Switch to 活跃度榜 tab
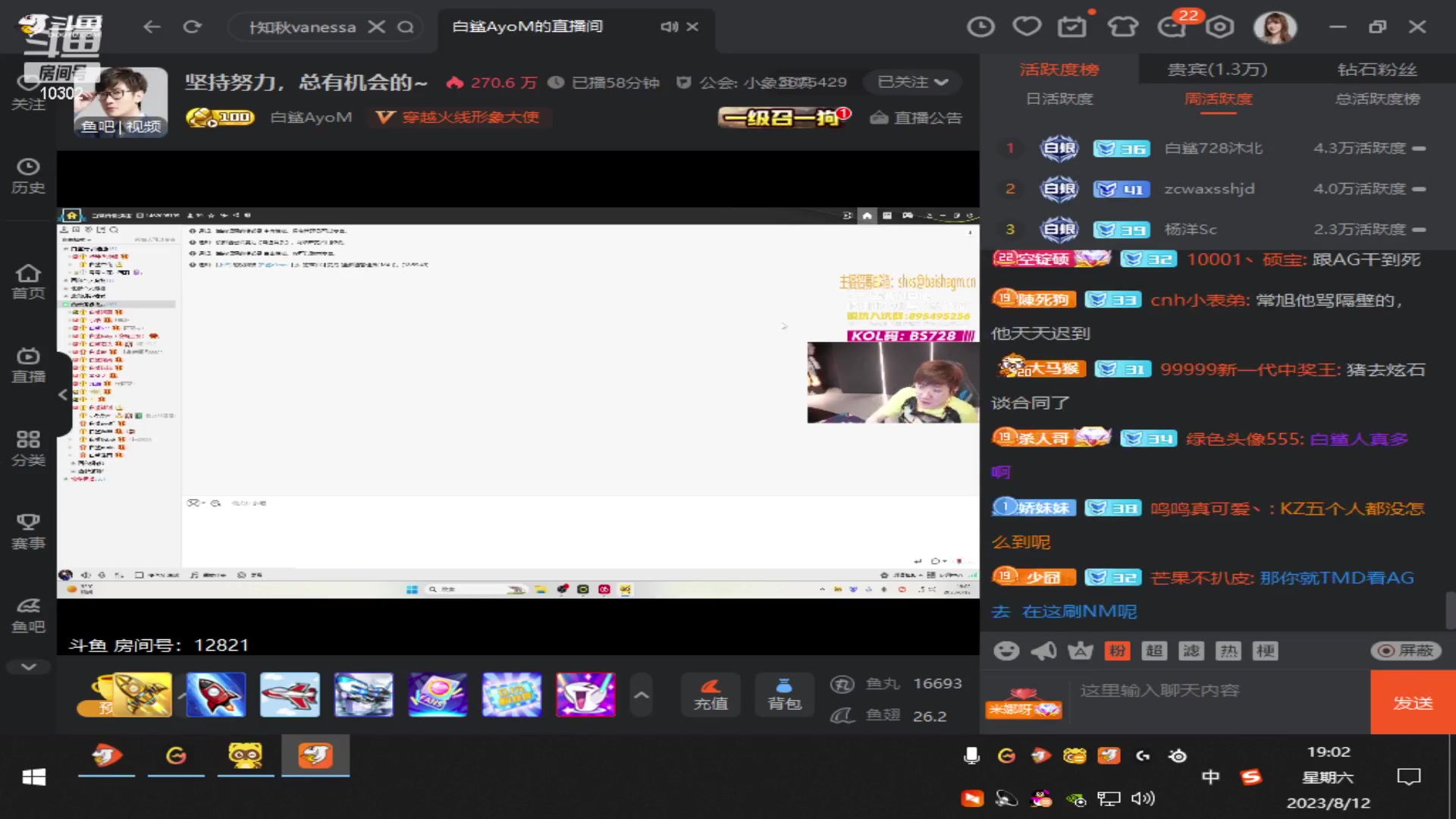Screen dimensions: 1456x819 1059,70
